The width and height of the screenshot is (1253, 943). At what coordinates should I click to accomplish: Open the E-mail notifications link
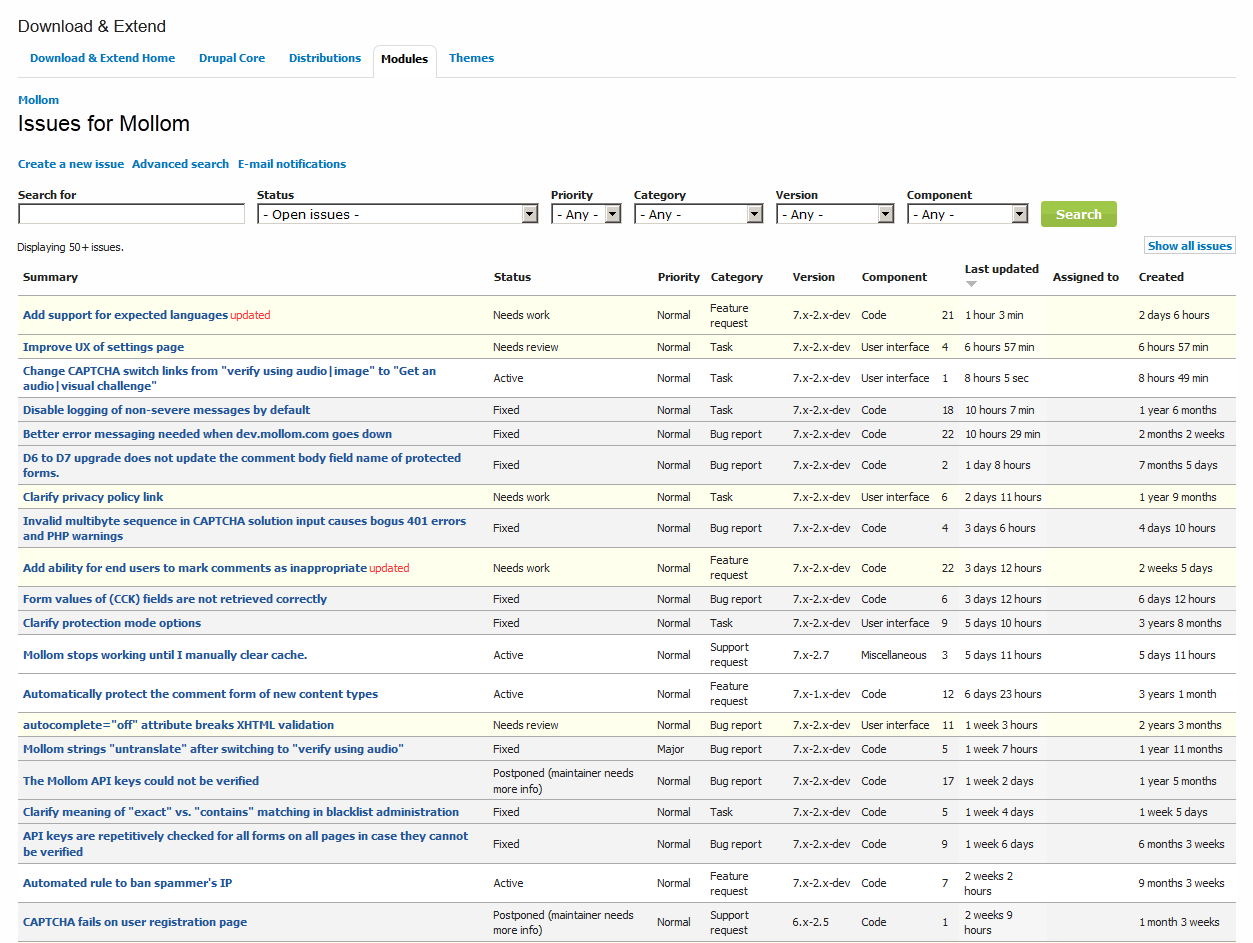291,163
